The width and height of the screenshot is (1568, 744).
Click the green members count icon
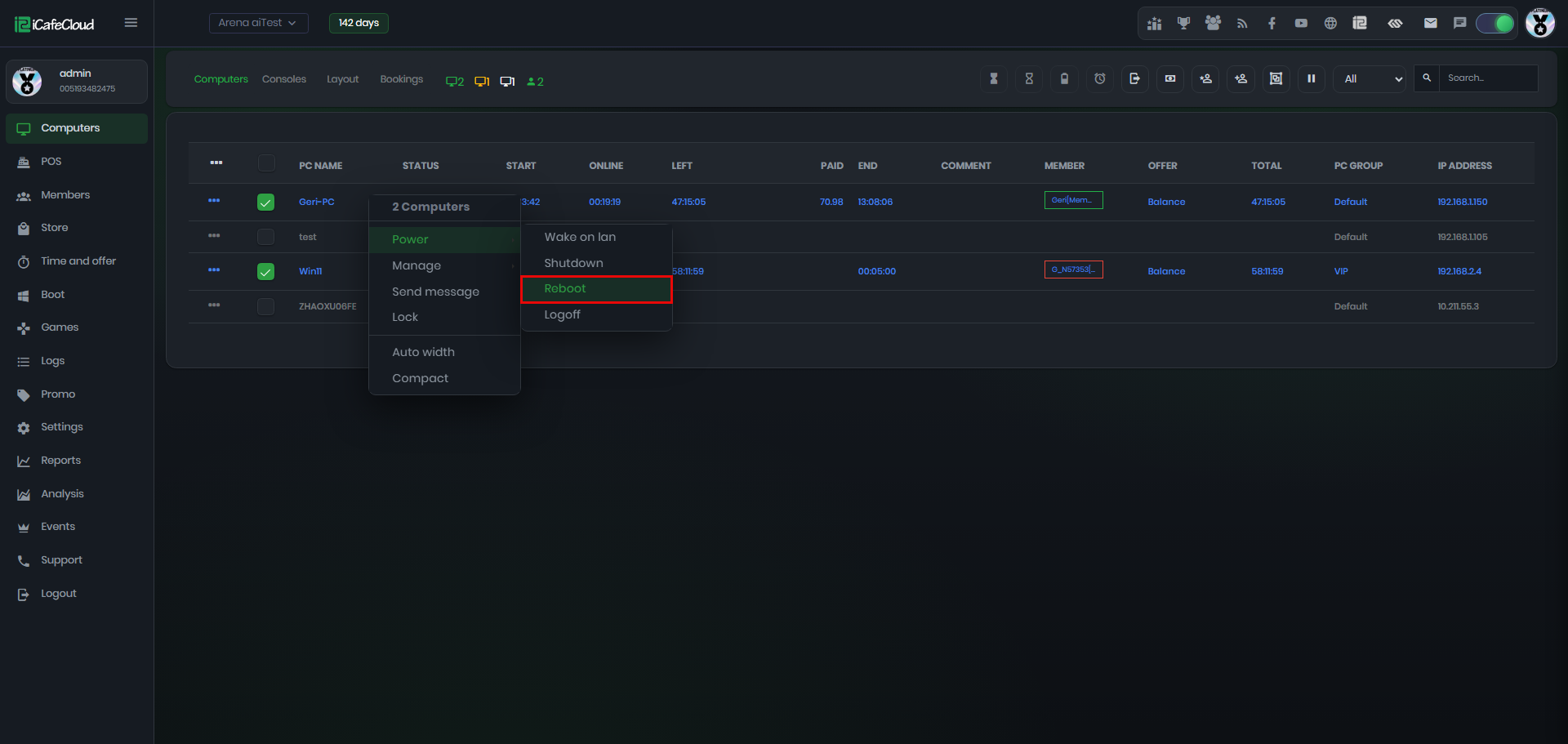535,82
